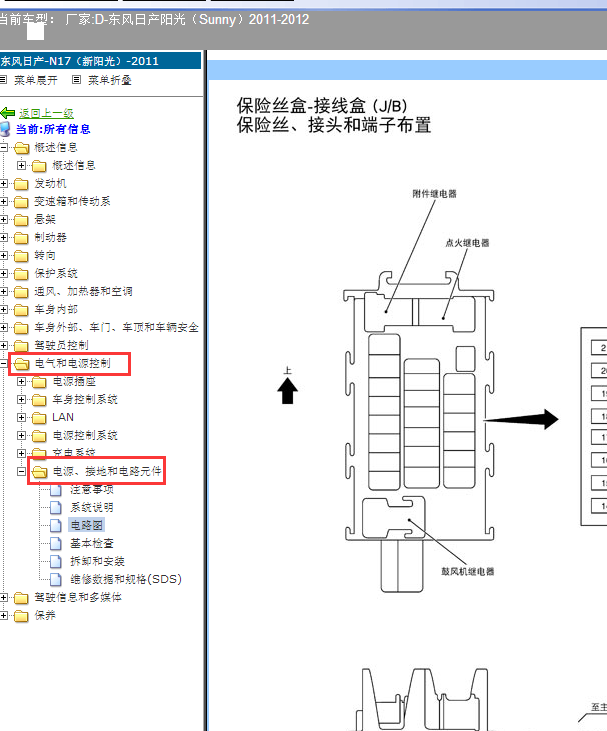Open 维修数据和规格(SDS) page
Image resolution: width=607 pixels, height=731 pixels.
(x=126, y=579)
